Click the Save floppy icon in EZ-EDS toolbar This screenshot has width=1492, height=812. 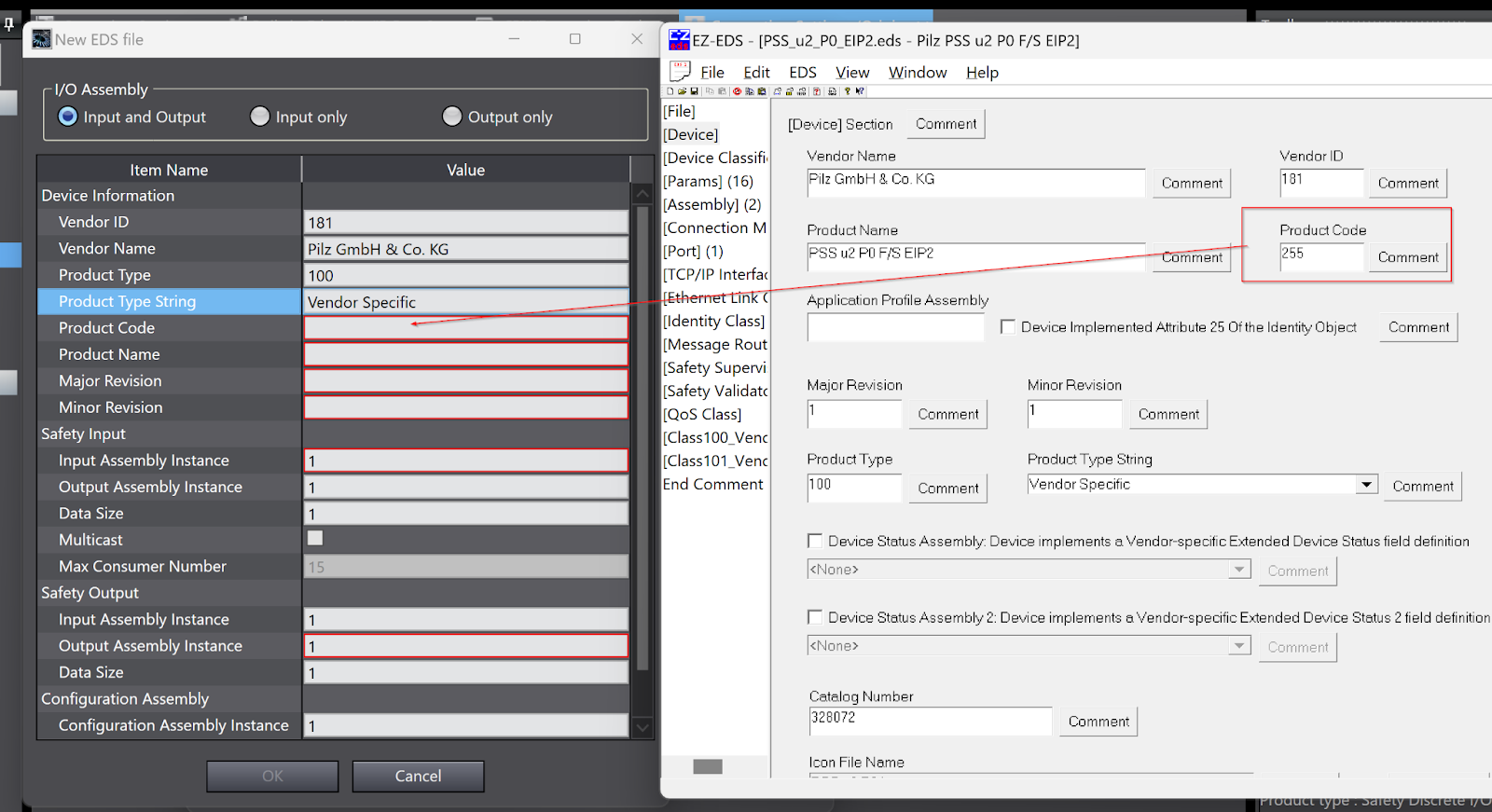click(x=695, y=91)
